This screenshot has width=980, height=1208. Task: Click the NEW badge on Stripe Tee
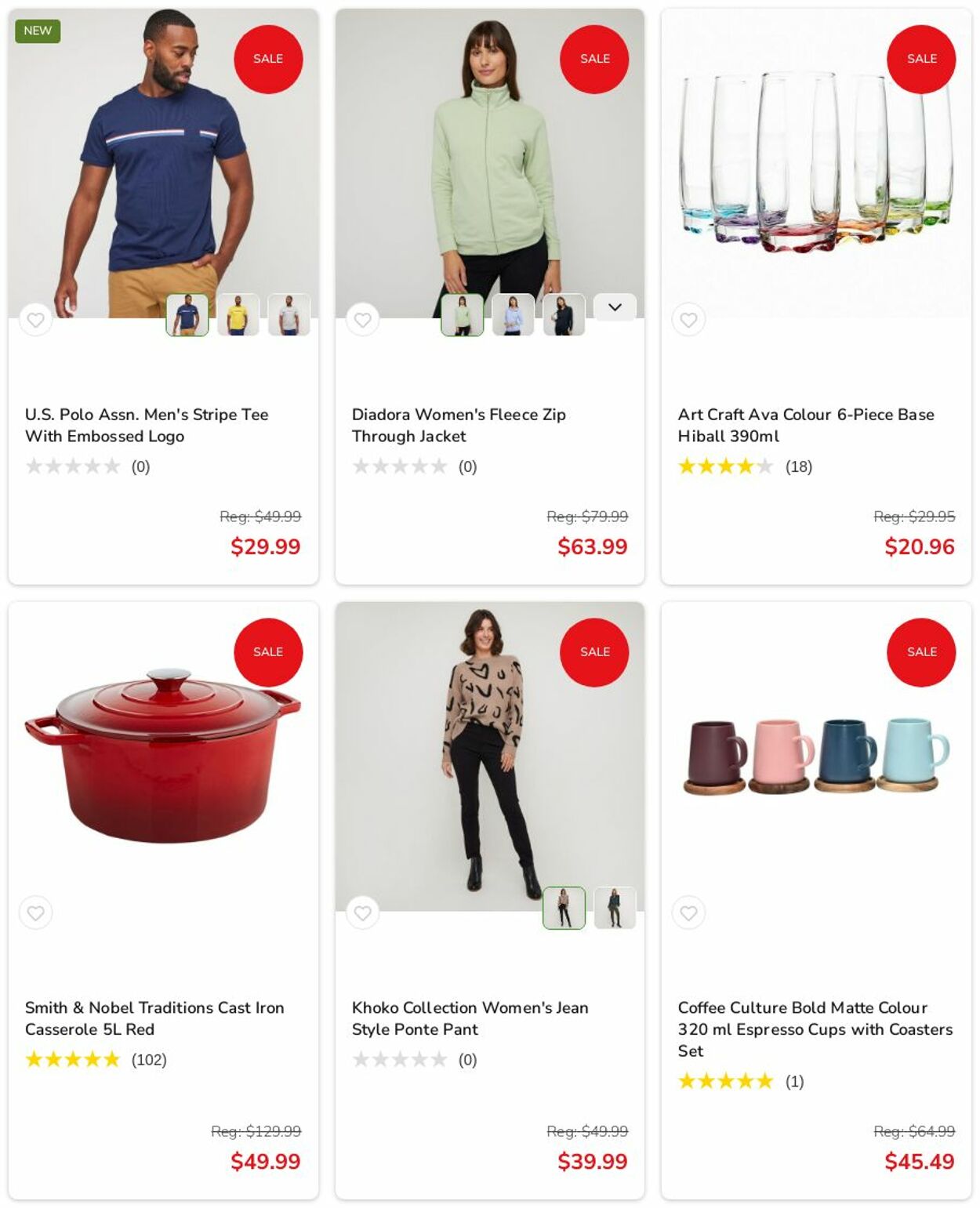38,31
